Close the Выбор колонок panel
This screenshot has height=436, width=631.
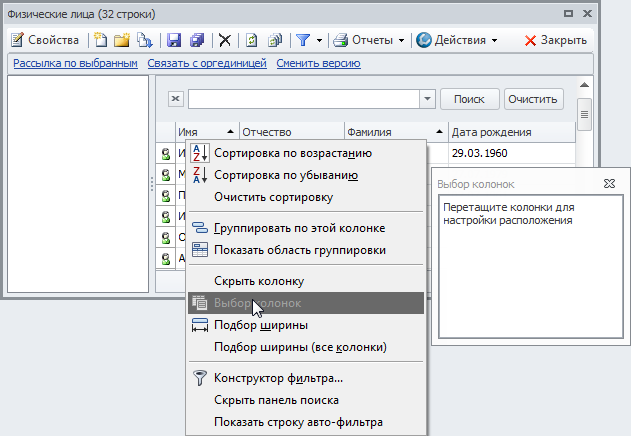[x=609, y=185]
